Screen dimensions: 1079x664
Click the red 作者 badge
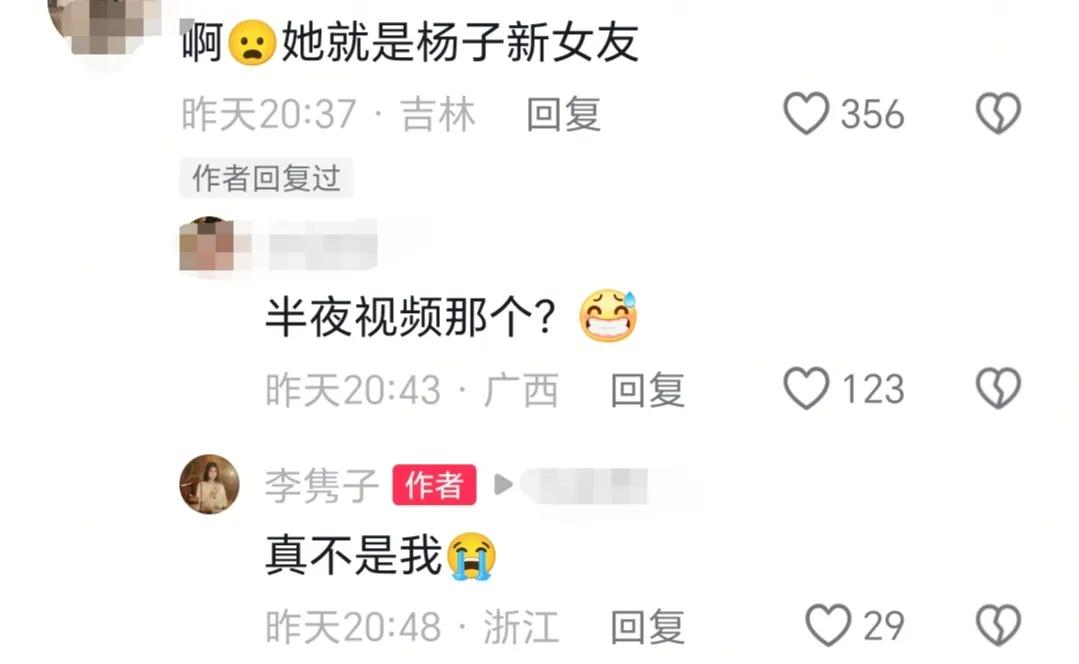point(434,485)
